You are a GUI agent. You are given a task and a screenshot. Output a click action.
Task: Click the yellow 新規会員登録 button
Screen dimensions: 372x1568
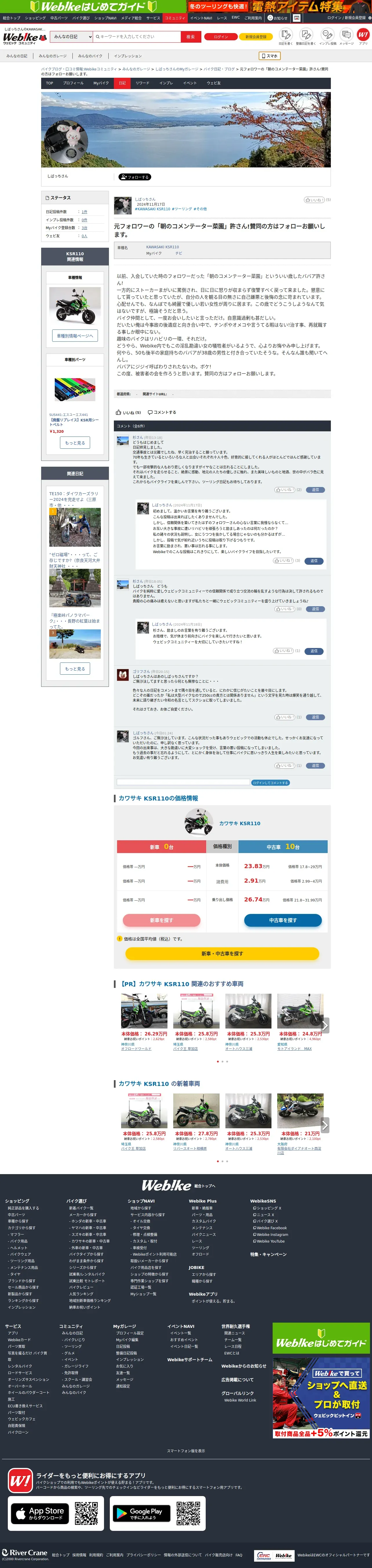[256, 37]
